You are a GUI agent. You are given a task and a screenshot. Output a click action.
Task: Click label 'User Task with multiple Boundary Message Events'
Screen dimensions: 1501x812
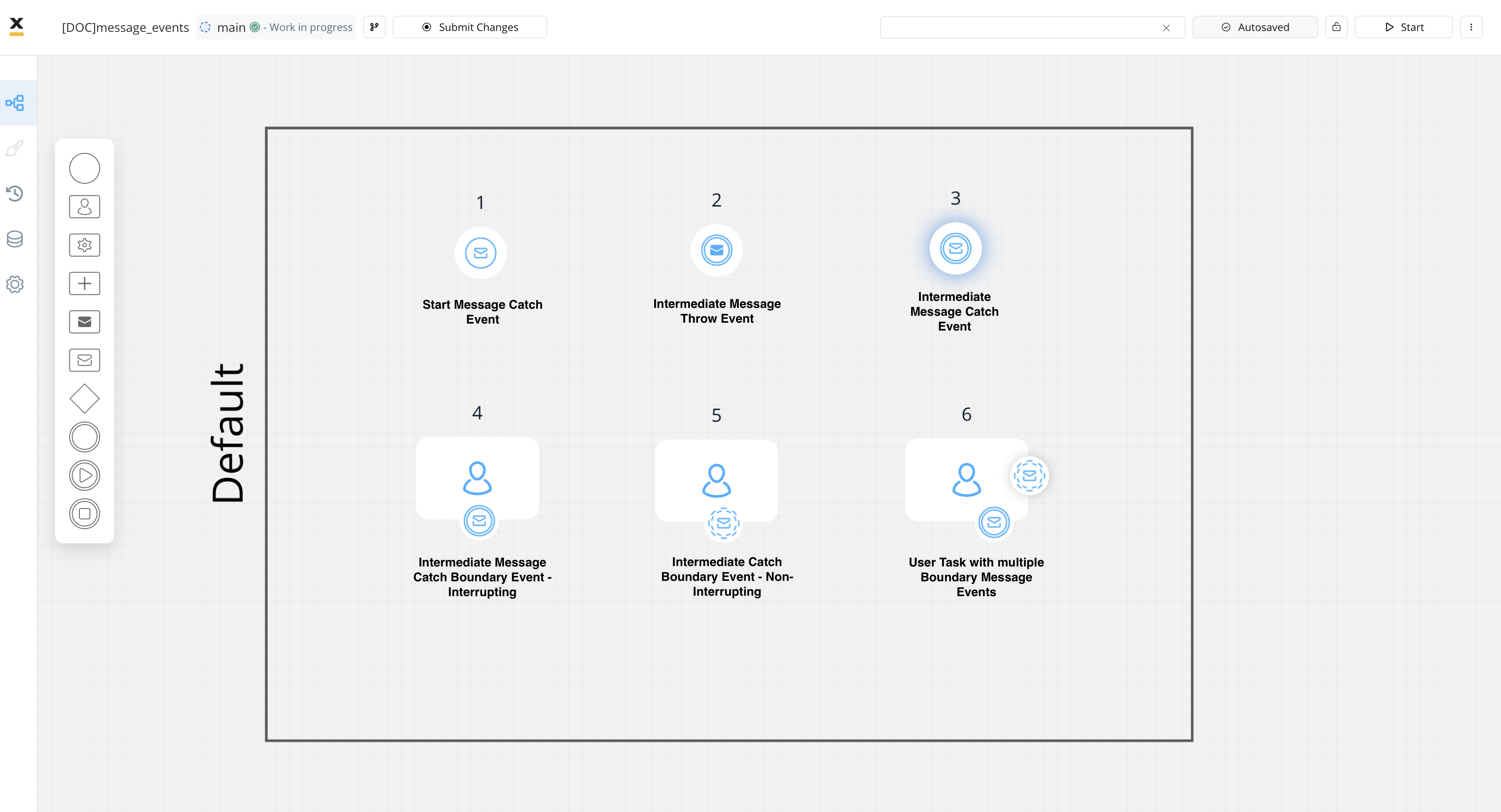click(976, 577)
